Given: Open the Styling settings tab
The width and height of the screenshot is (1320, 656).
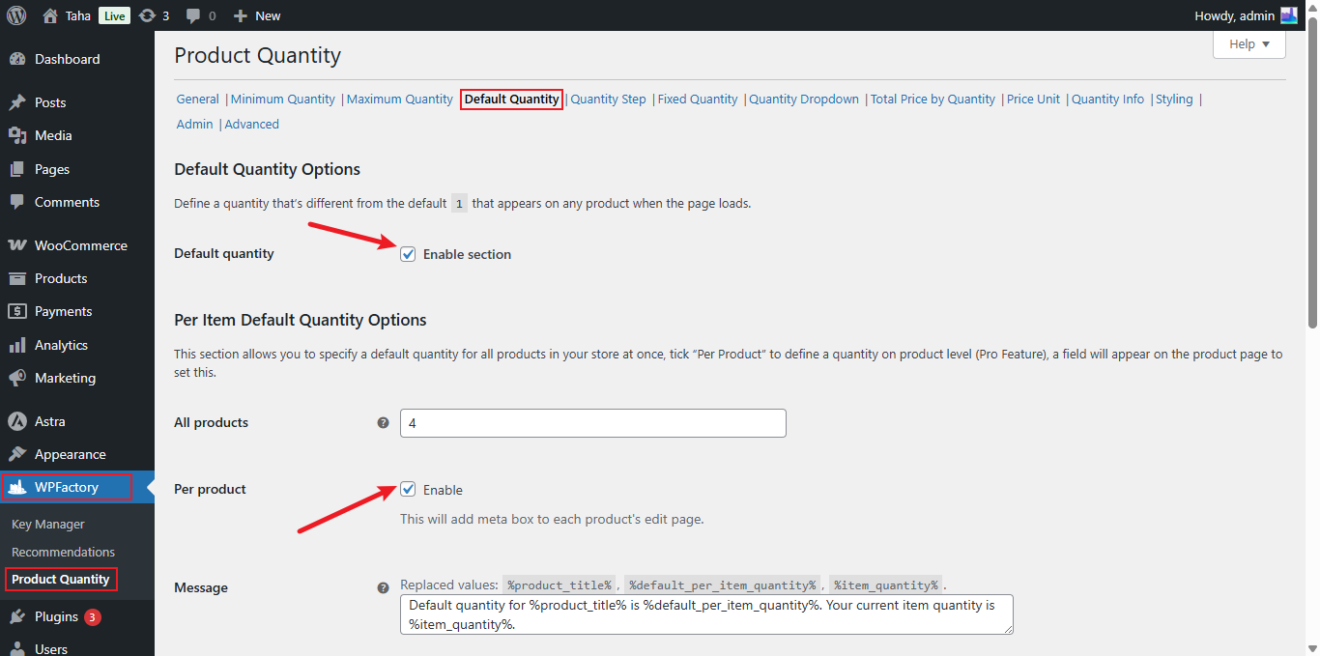Looking at the screenshot, I should [1174, 99].
